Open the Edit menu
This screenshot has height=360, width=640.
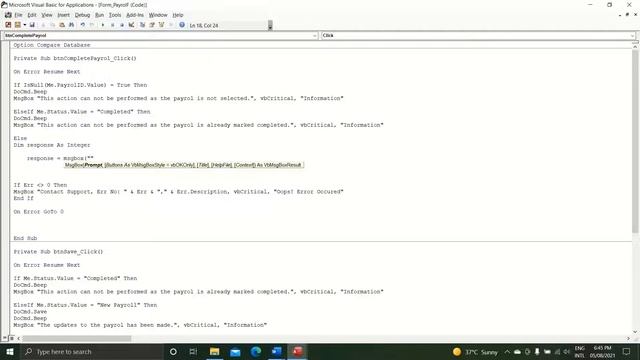pos(32,15)
